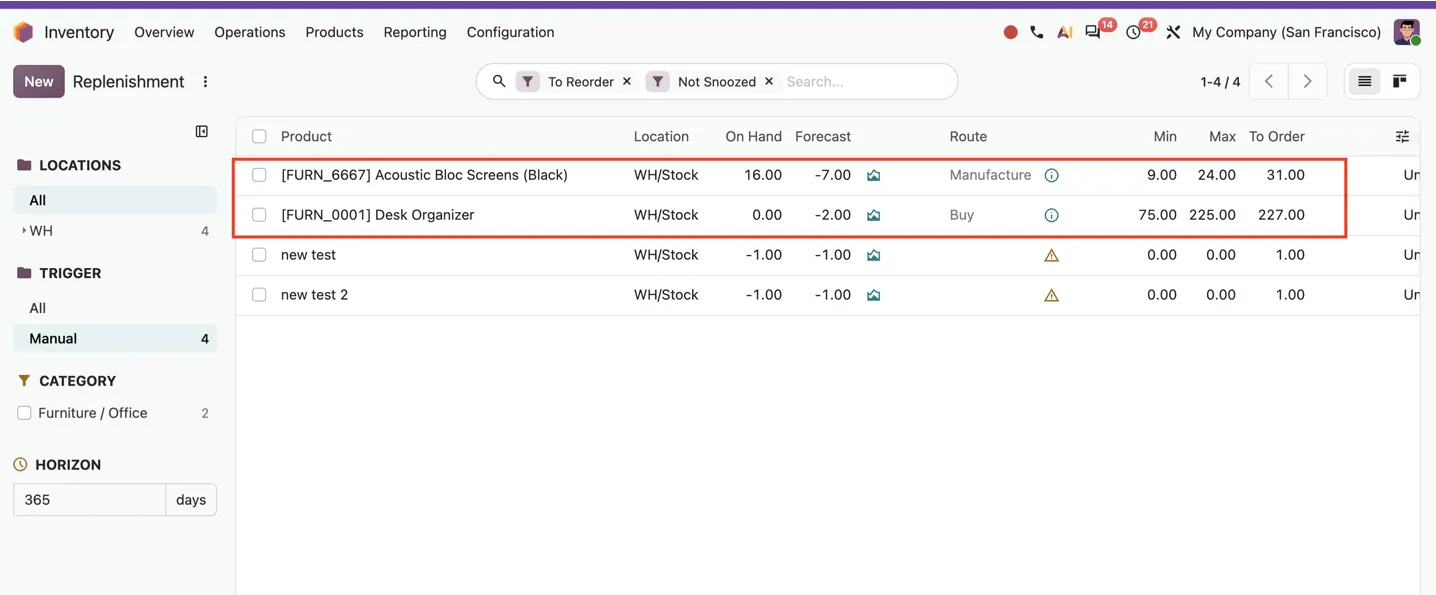Image resolution: width=1436 pixels, height=595 pixels.
Task: Remove the 'Not Snoozed' filter
Action: click(x=769, y=82)
